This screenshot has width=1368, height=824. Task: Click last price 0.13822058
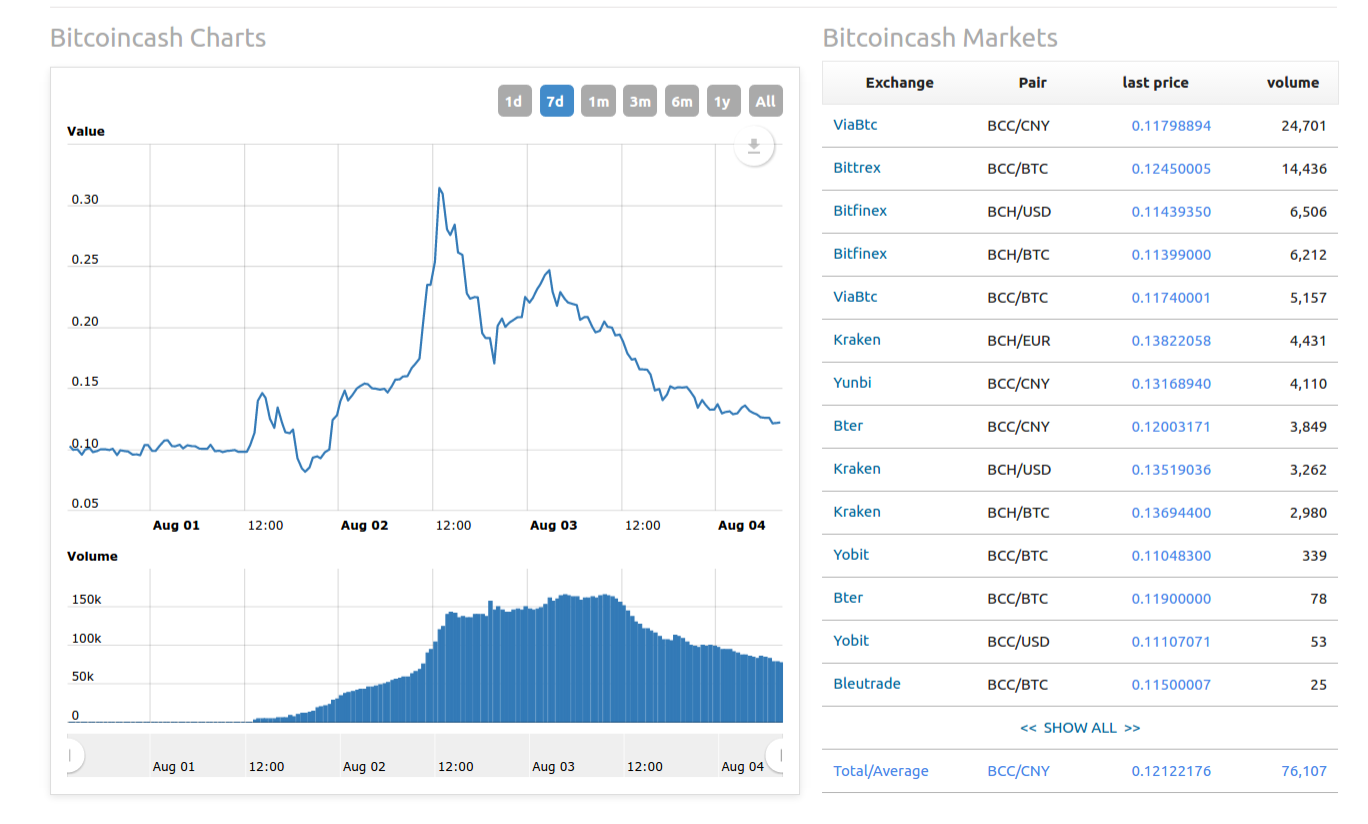tap(1171, 341)
